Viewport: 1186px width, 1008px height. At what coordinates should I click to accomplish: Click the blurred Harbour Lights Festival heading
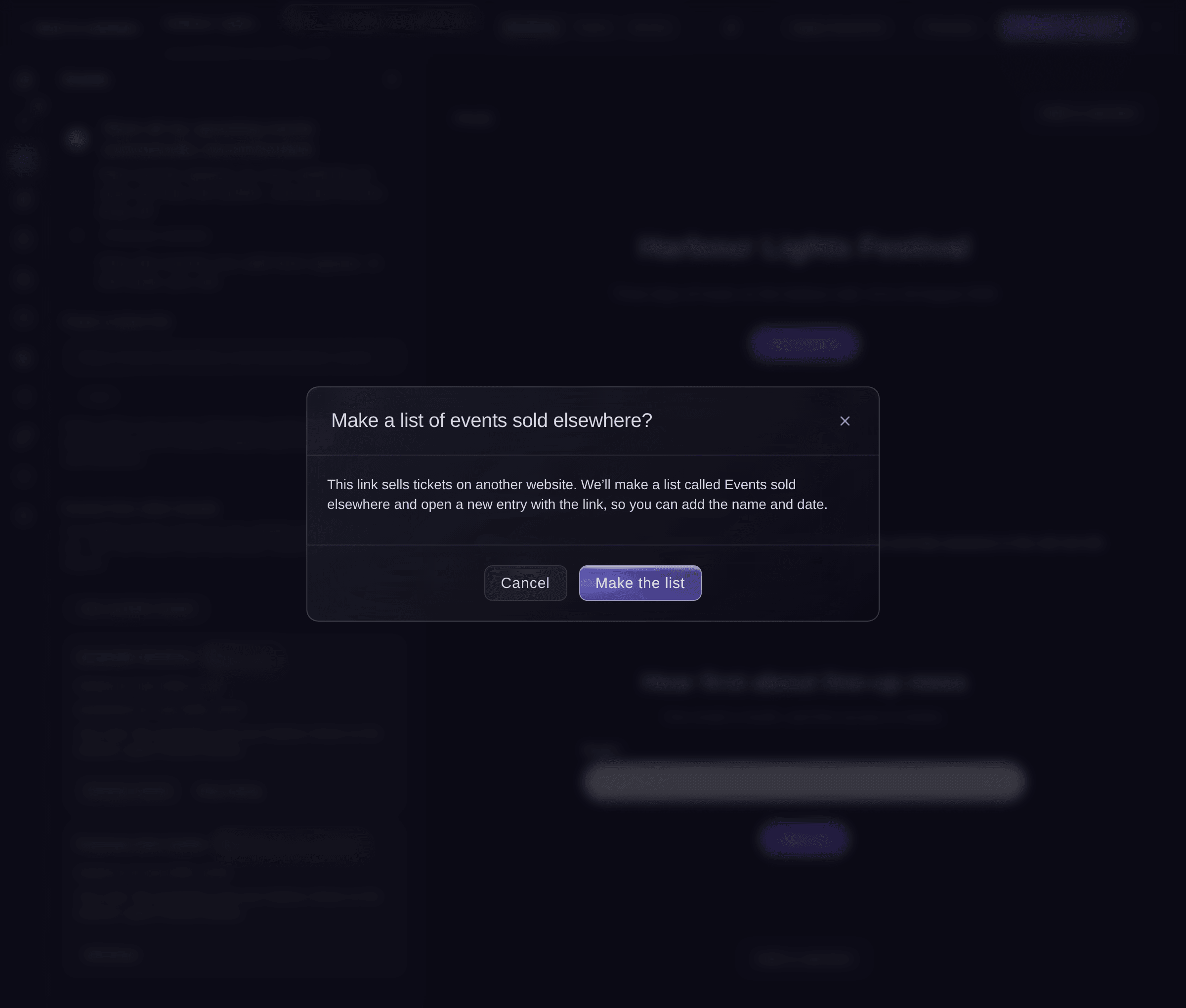pos(804,248)
